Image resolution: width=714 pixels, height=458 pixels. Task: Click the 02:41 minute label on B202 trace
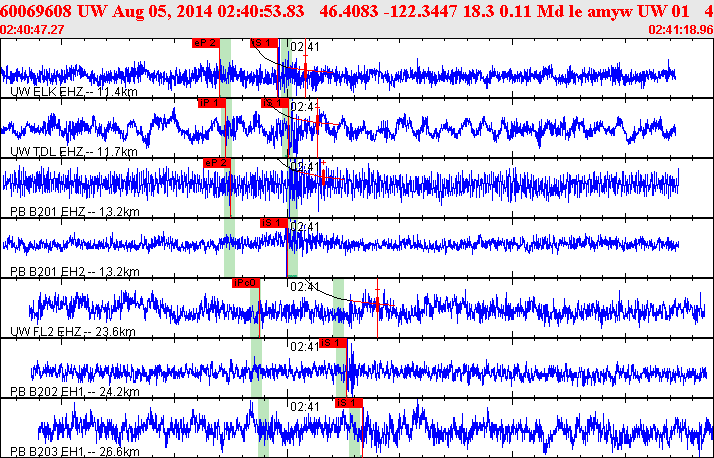(x=305, y=347)
